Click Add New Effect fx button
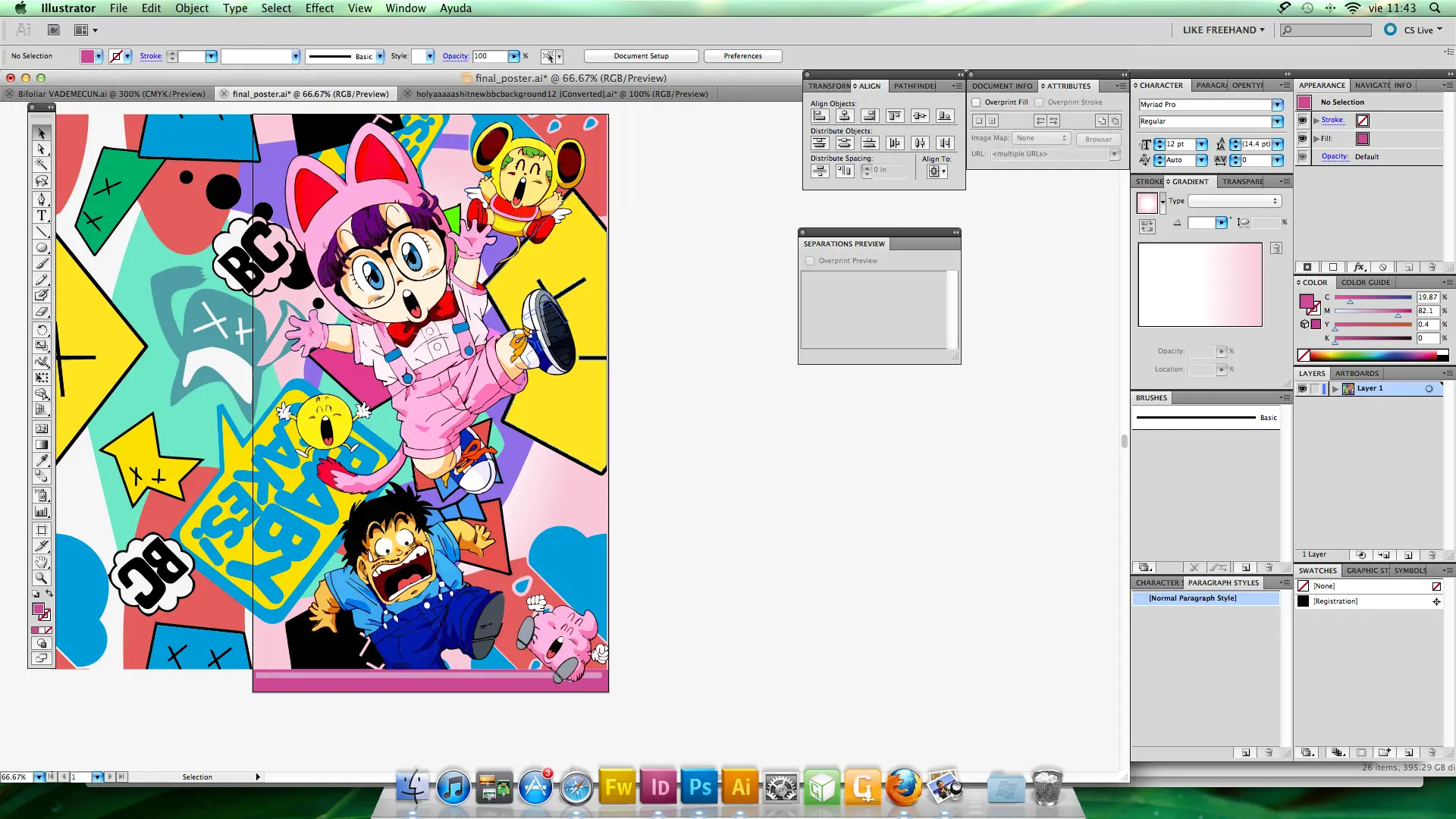This screenshot has height=819, width=1456. coord(1359,268)
